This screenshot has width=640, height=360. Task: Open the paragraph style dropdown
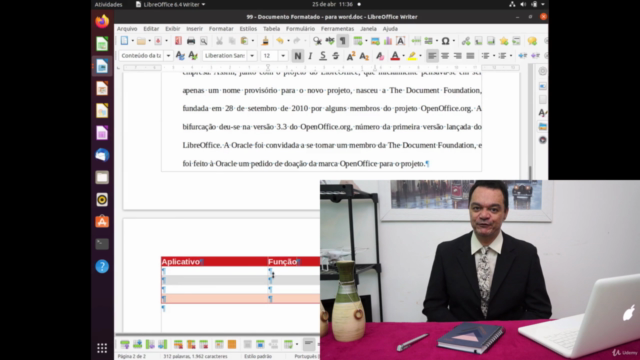(168, 56)
